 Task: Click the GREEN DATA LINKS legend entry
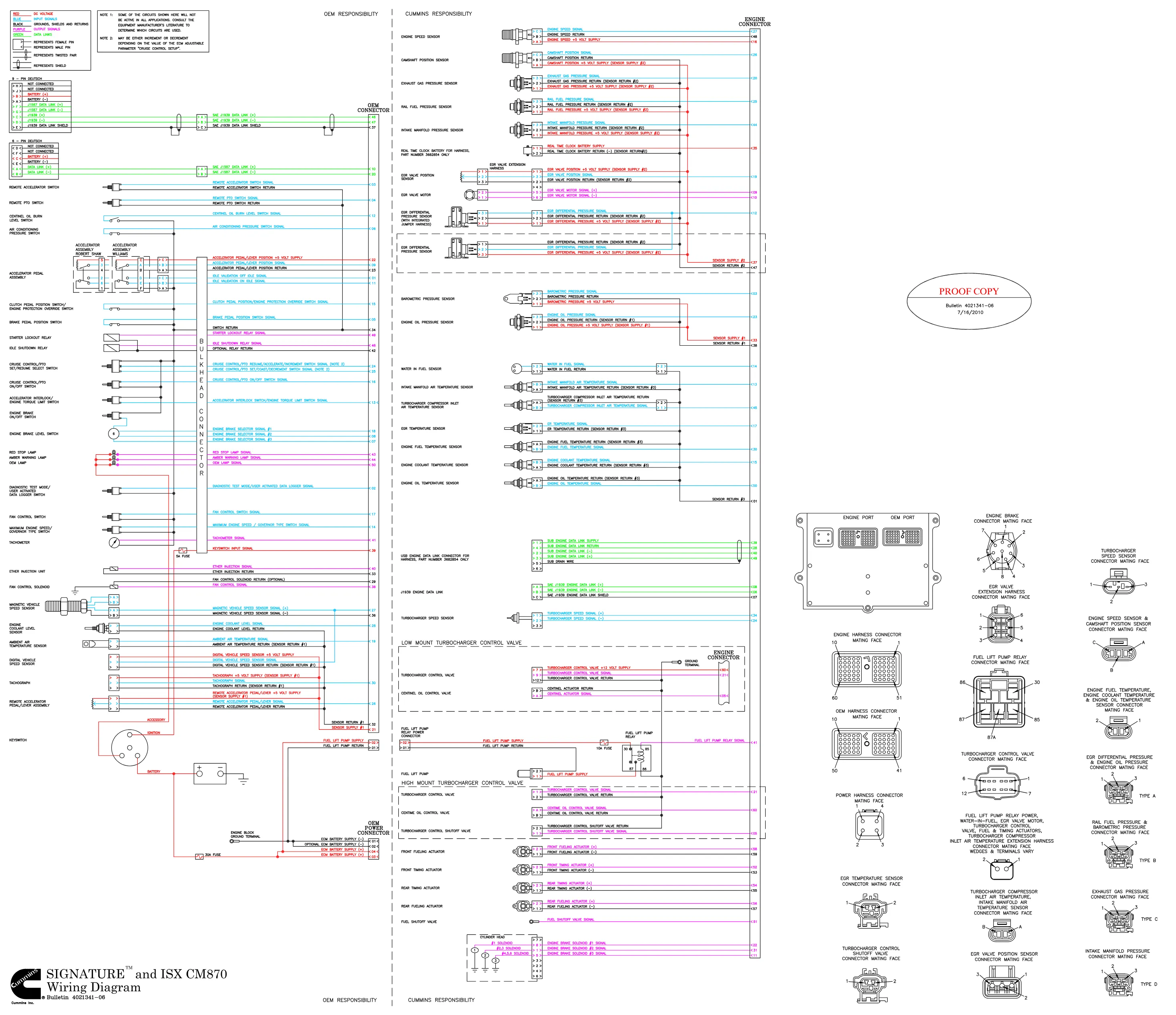pyautogui.click(x=33, y=34)
